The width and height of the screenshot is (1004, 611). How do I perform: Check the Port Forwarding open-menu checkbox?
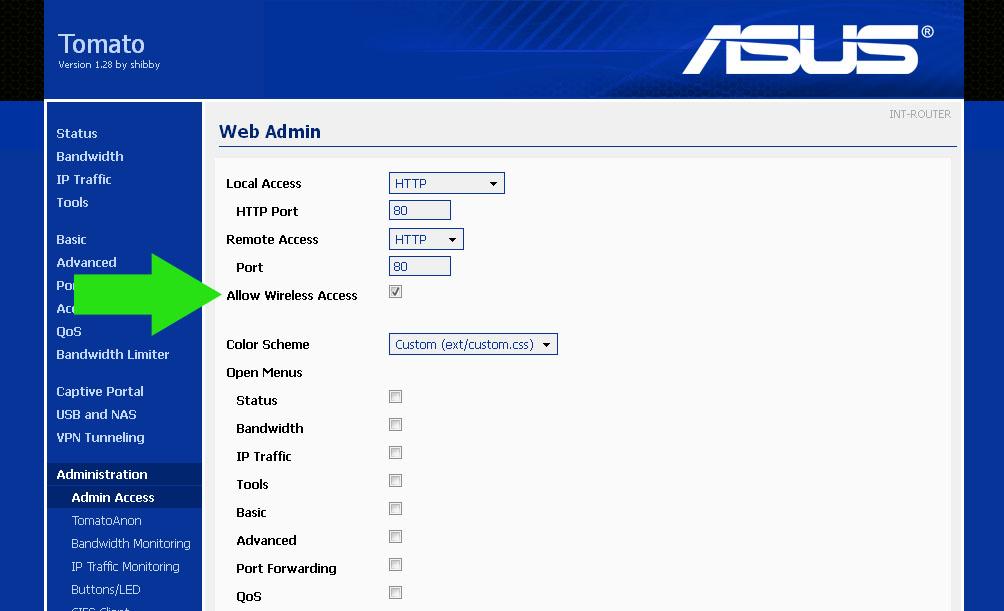[x=396, y=565]
